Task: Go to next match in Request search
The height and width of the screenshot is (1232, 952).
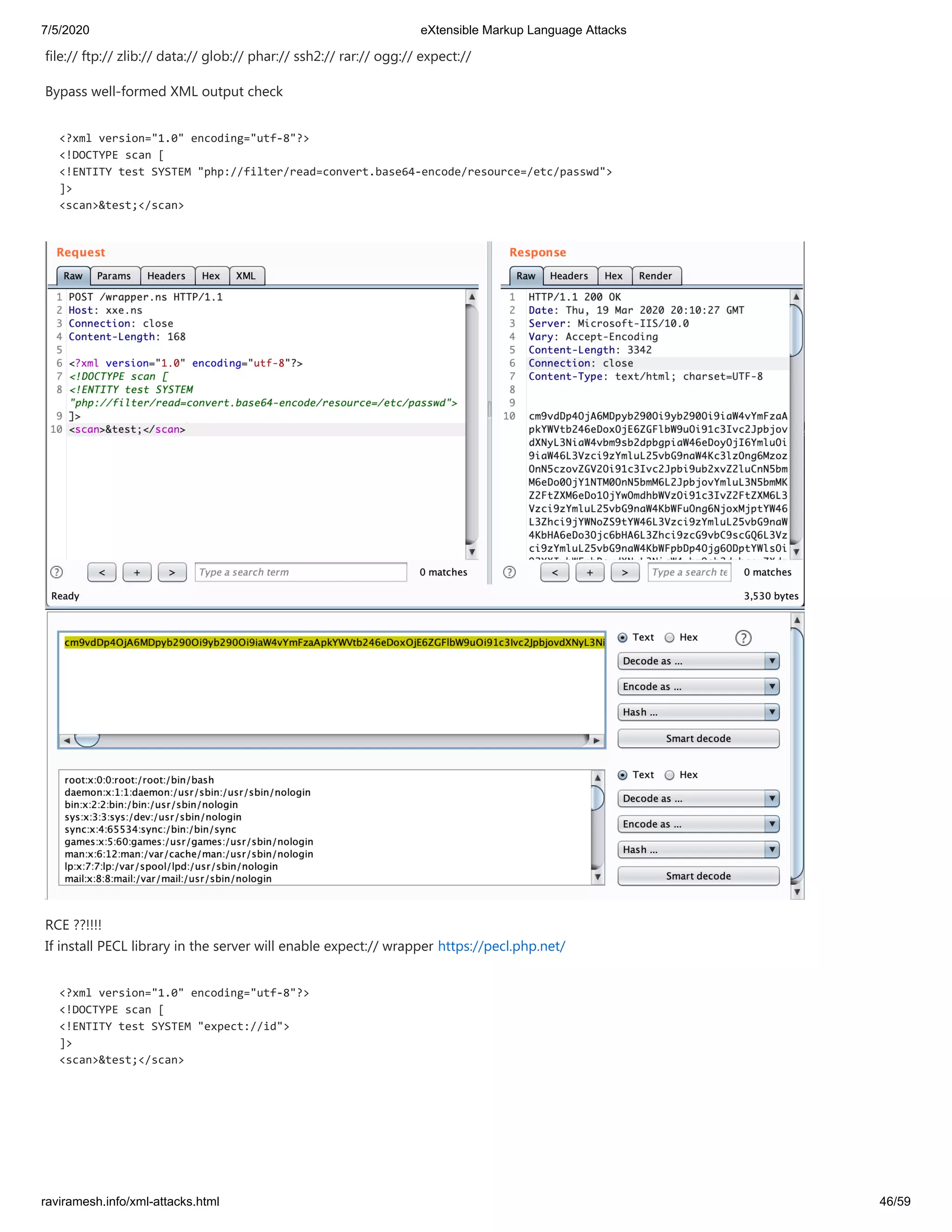Action: [172, 572]
